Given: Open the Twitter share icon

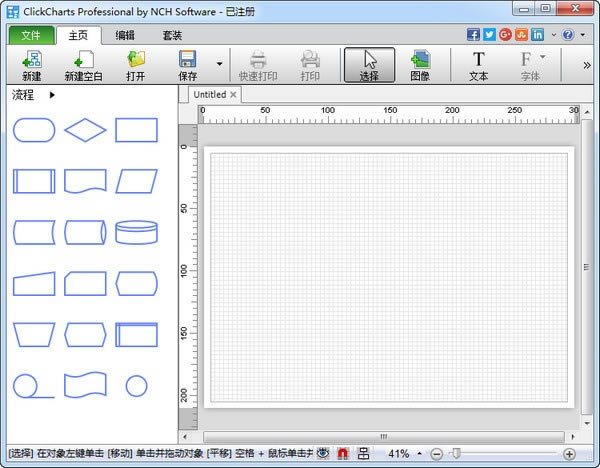Looking at the screenshot, I should point(489,35).
